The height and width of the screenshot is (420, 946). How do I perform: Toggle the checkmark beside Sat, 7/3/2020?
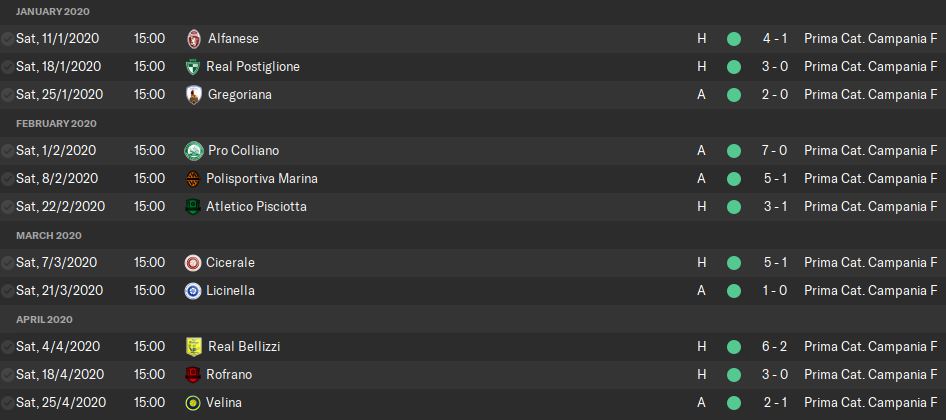8,263
